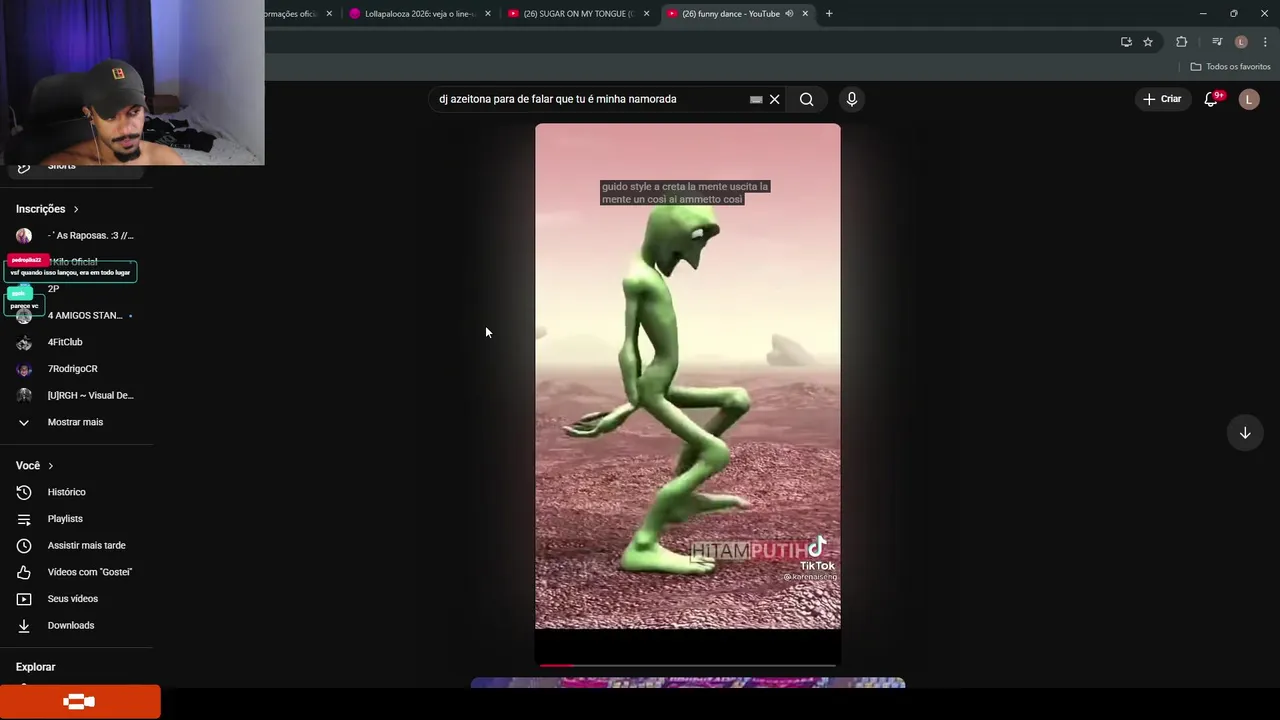Open the 7RodrigoCR channel avatar
Viewport: 1280px width, 720px height.
coord(24,369)
